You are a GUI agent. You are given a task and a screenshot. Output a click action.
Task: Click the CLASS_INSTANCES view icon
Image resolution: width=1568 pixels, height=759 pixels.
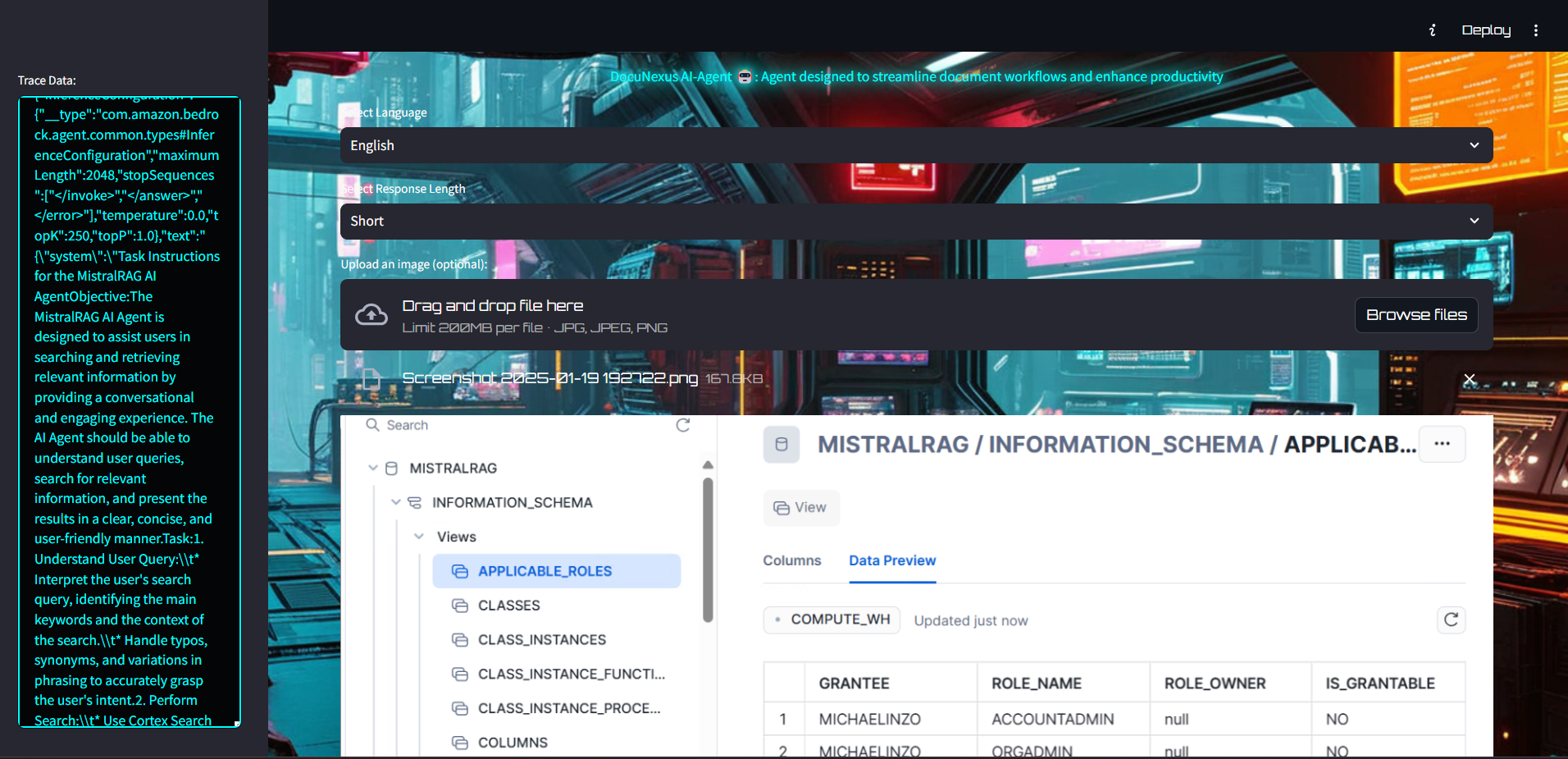click(x=460, y=640)
